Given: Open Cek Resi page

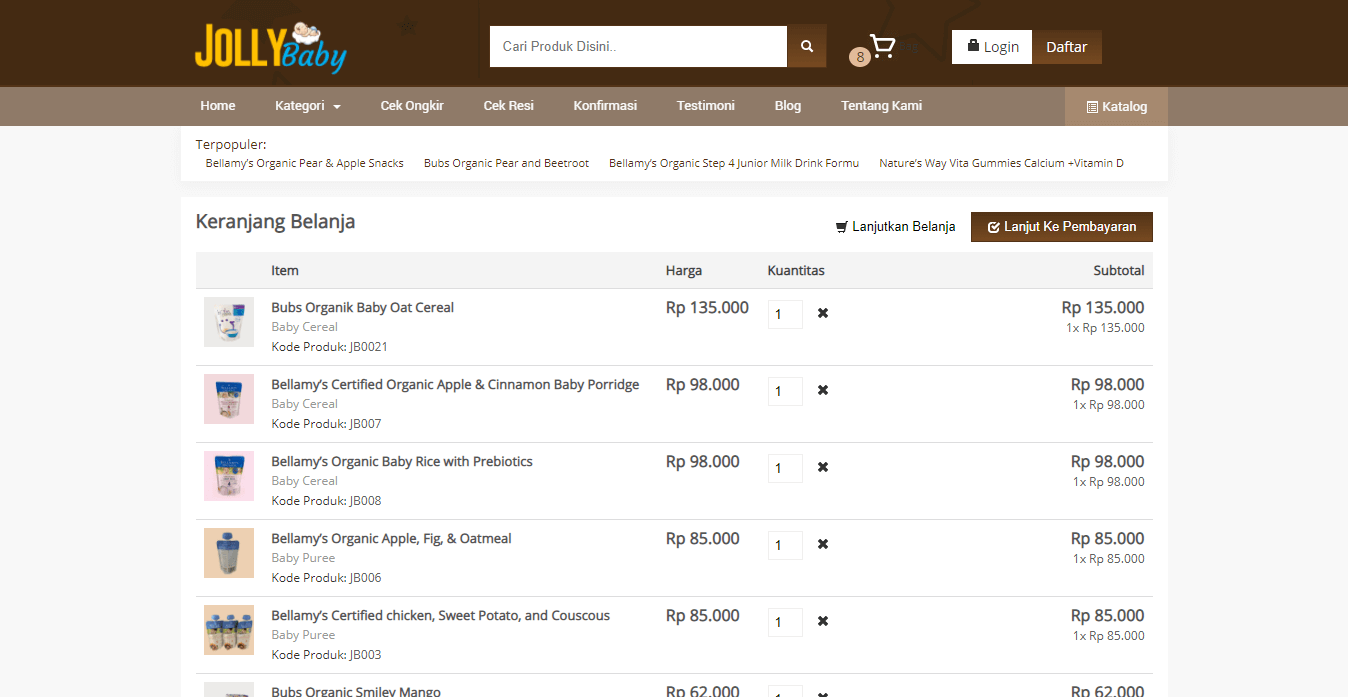Looking at the screenshot, I should (x=509, y=106).
